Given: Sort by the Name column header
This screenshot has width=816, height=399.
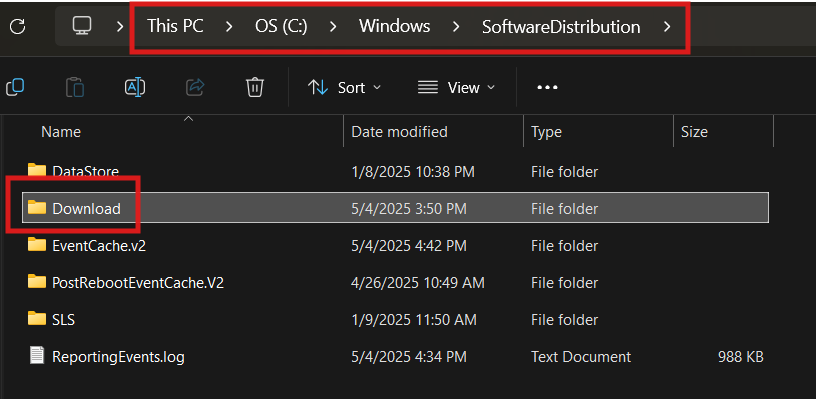Looking at the screenshot, I should point(61,132).
